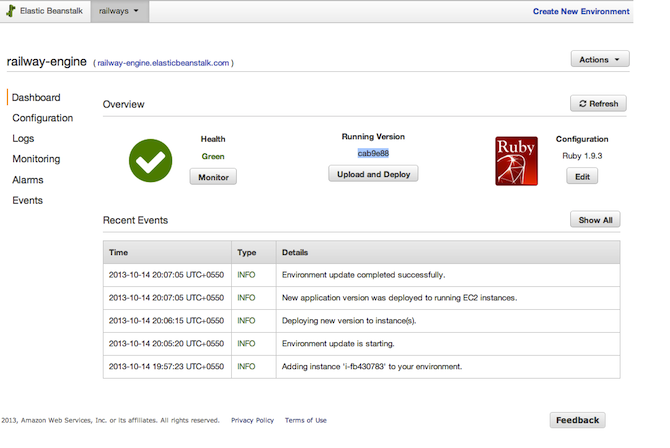
Task: Click the Feedback button
Action: (577, 420)
